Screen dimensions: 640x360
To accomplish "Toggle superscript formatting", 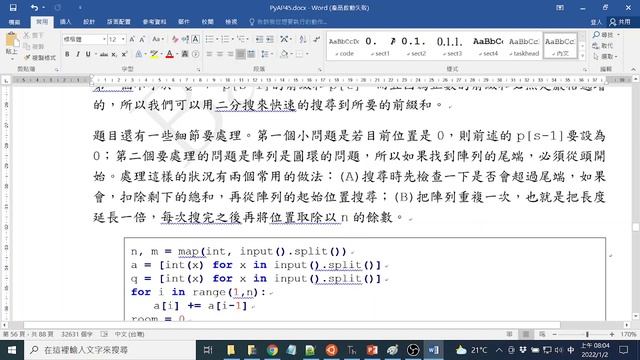I will (124, 54).
